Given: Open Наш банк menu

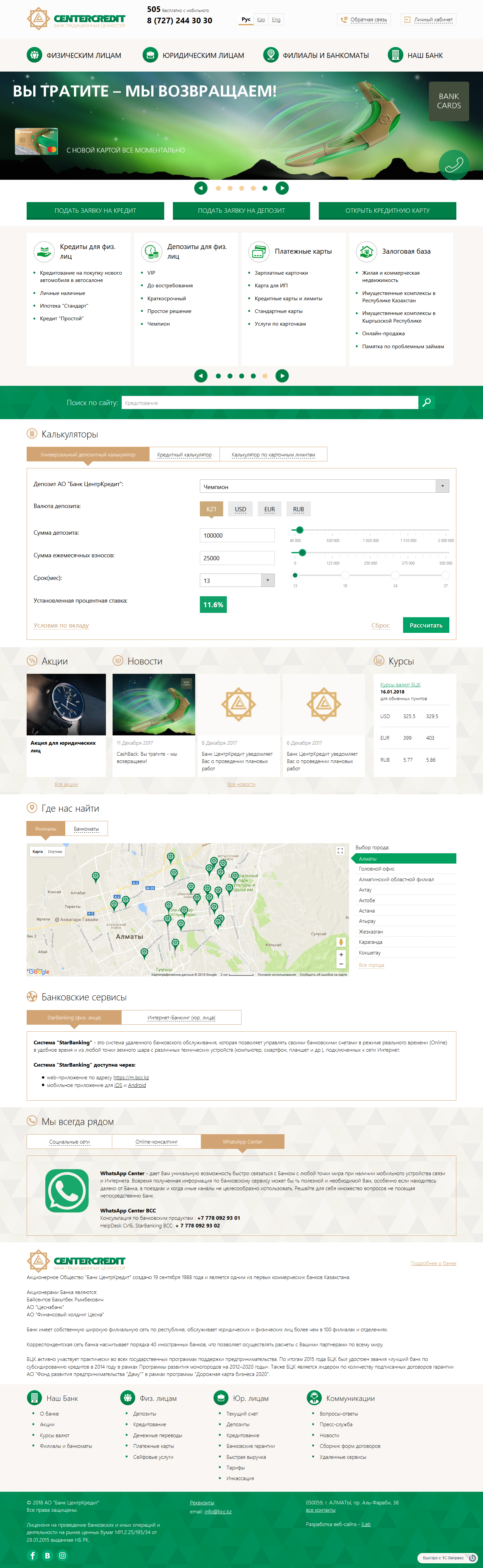Looking at the screenshot, I should (415, 55).
